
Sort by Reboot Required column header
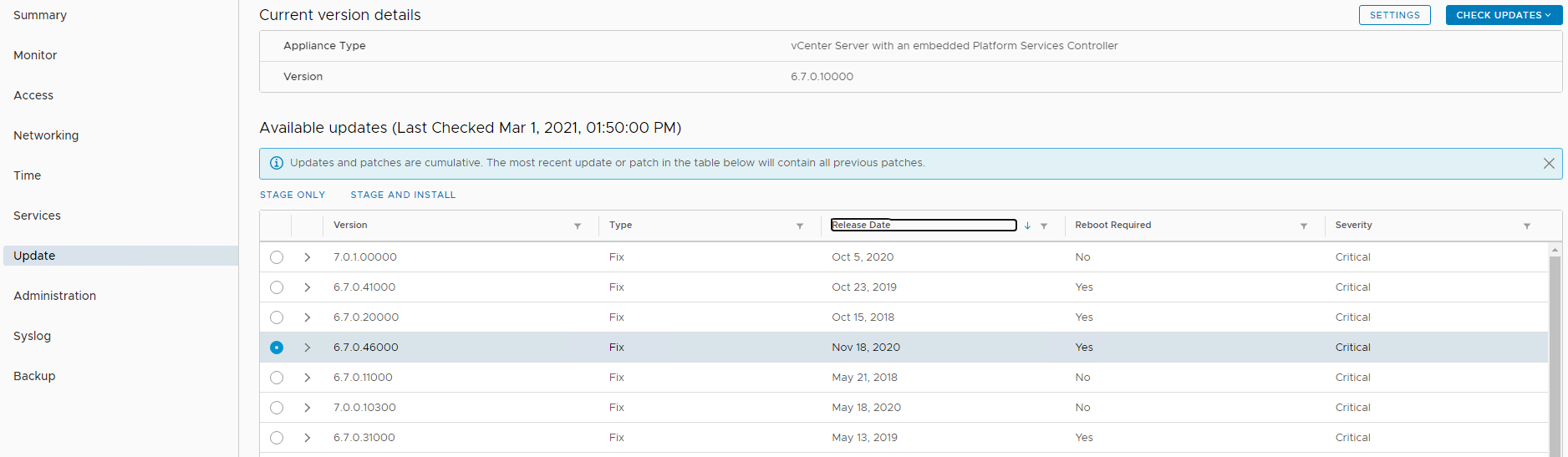pyautogui.click(x=1112, y=226)
